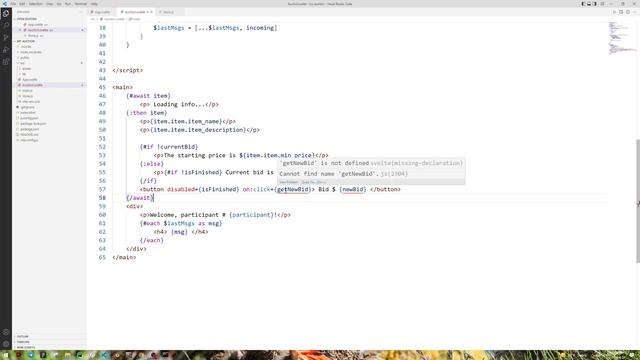
Task: Click the newBid variable on line 57
Action: [353, 189]
